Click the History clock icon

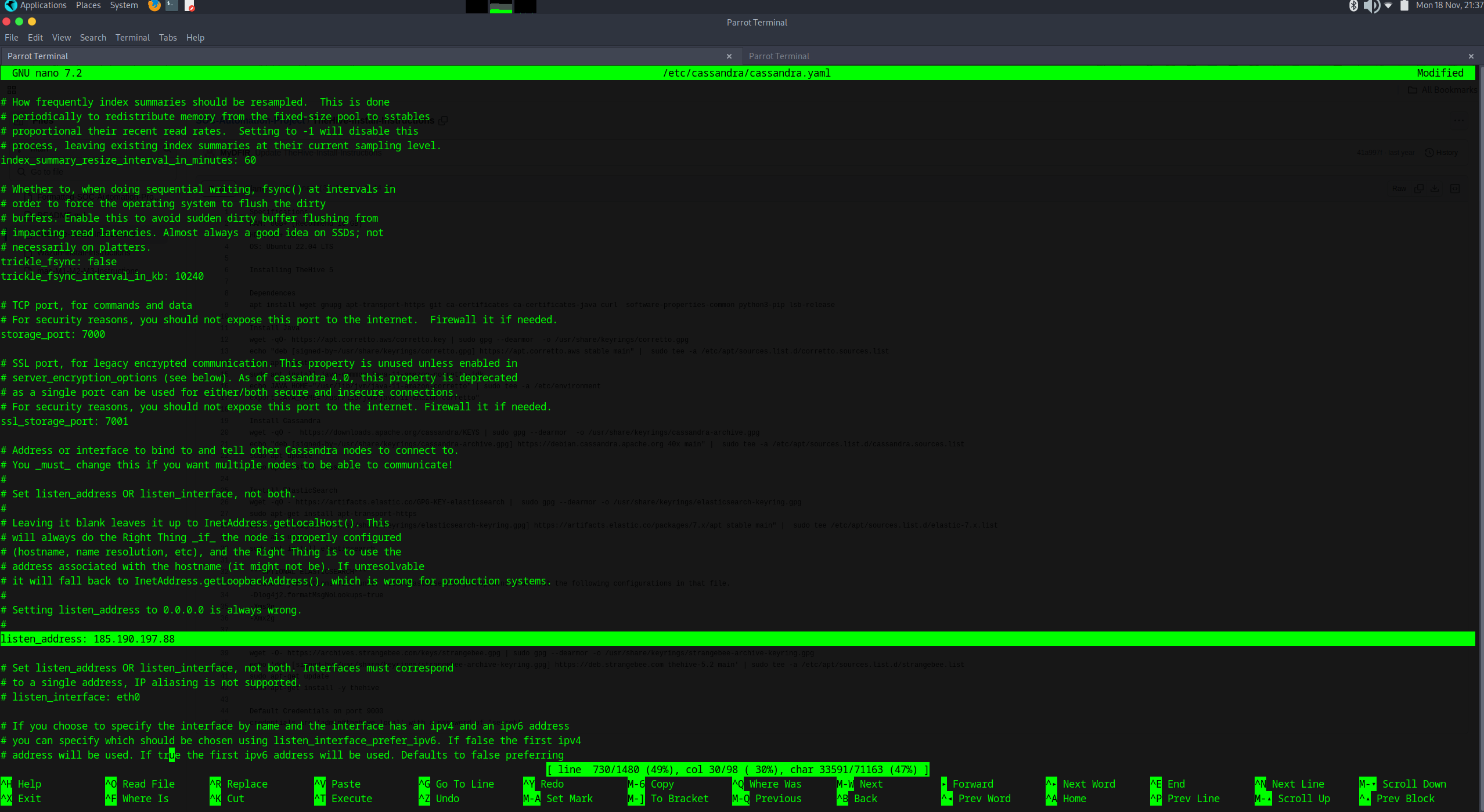pos(1429,153)
